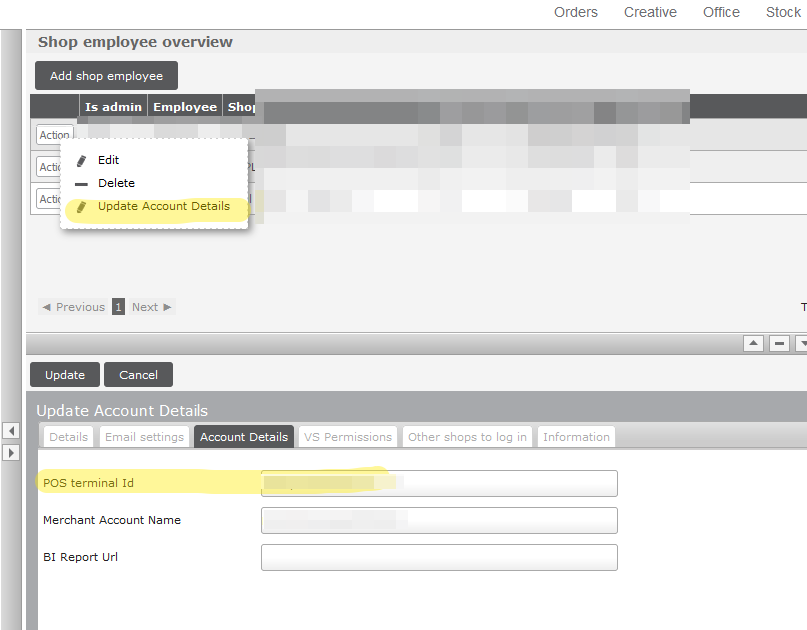Open the Office menu in top navigation
This screenshot has height=630, width=807.
click(x=721, y=12)
